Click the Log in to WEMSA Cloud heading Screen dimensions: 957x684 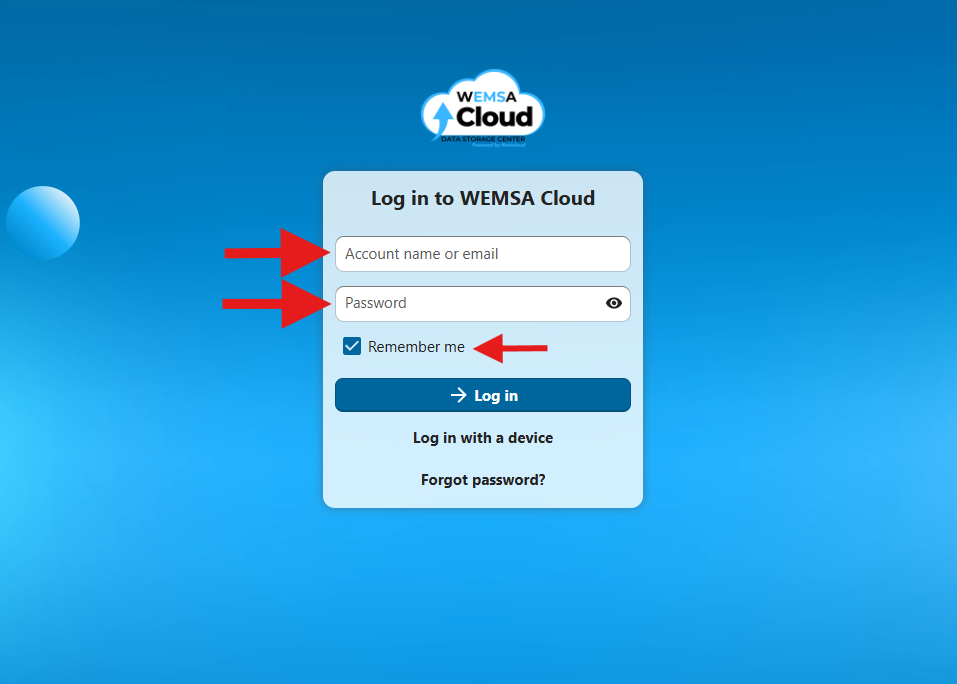tap(483, 198)
